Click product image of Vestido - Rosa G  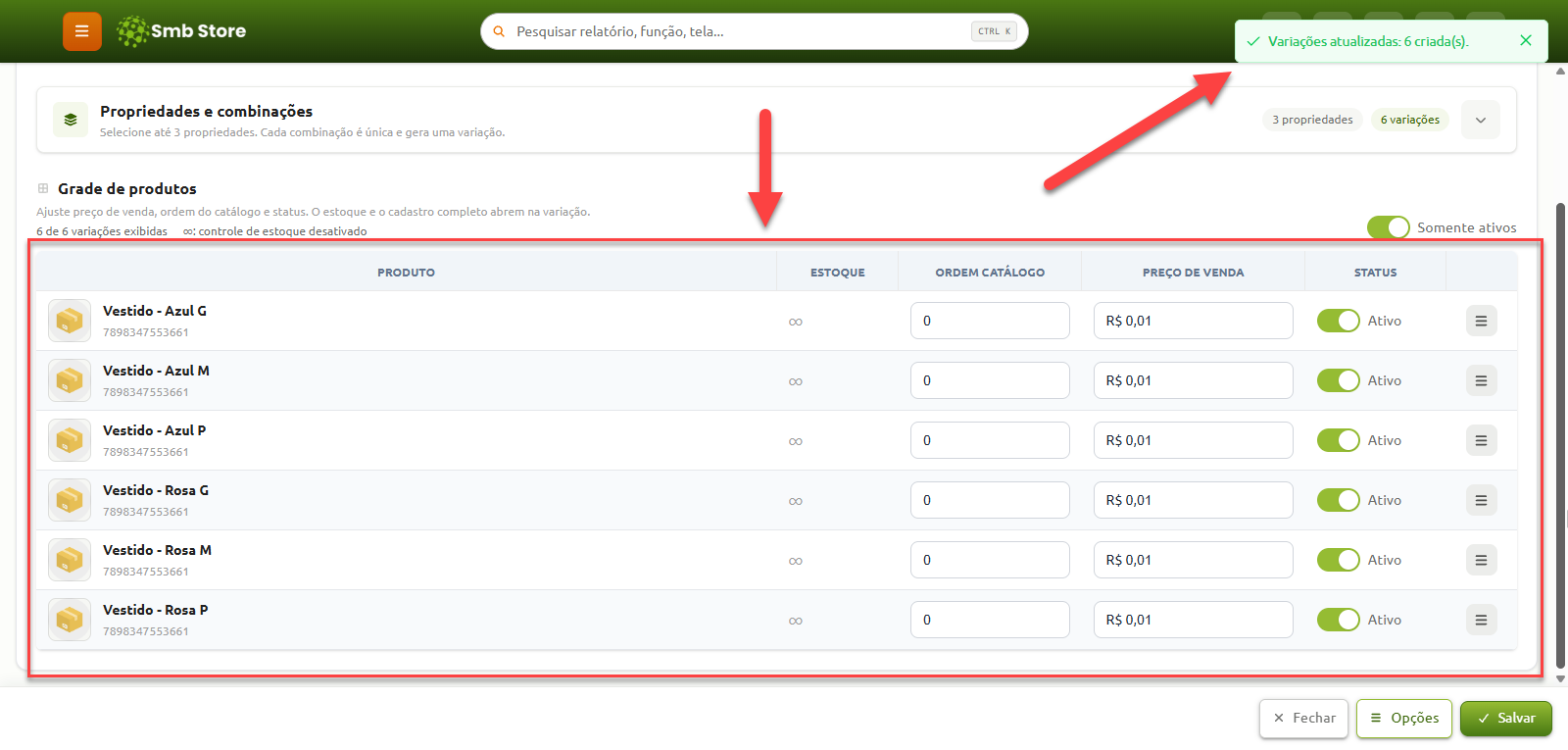pyautogui.click(x=70, y=500)
